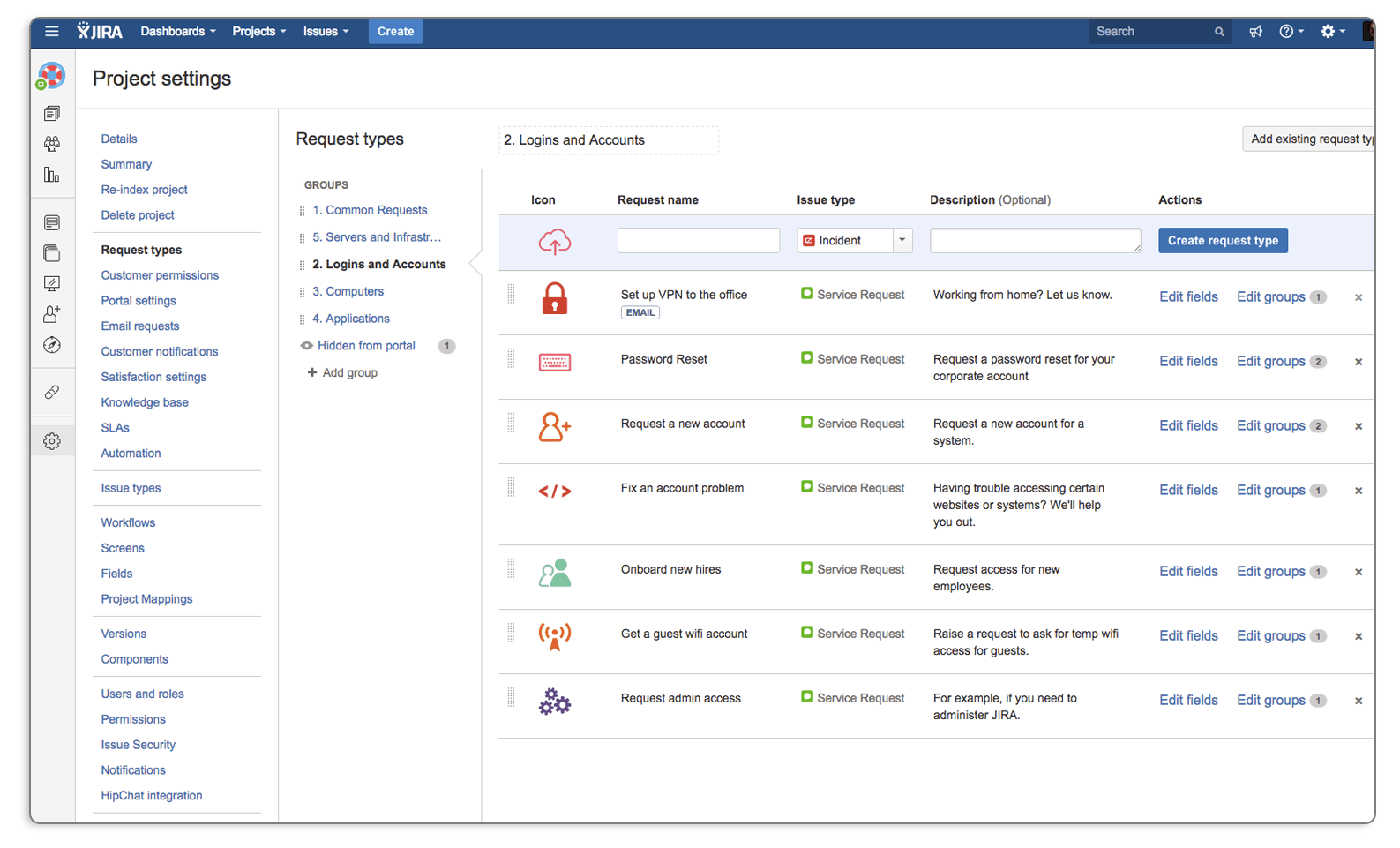Screen dimensions: 1400x848
Task: Remove the Request admin access row
Action: [x=1359, y=701]
